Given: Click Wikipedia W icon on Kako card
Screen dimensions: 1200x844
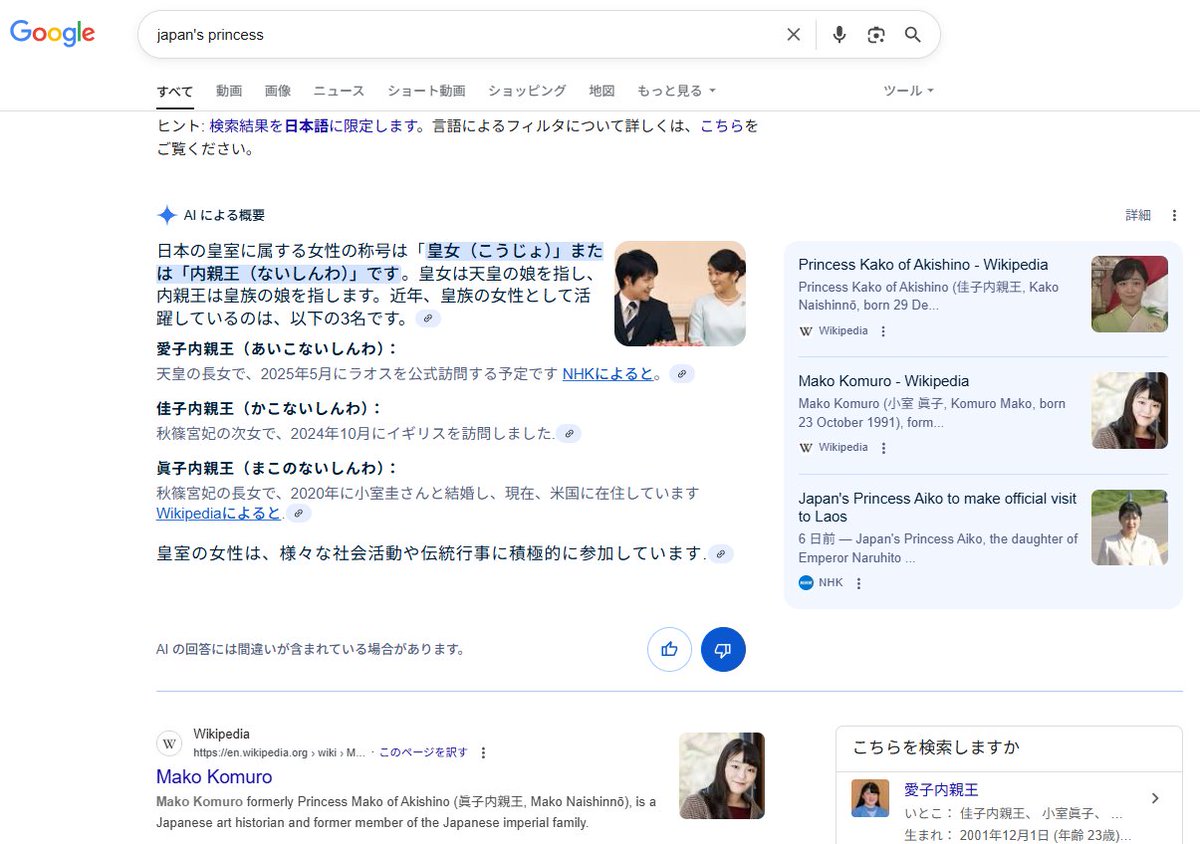Looking at the screenshot, I should click(806, 331).
